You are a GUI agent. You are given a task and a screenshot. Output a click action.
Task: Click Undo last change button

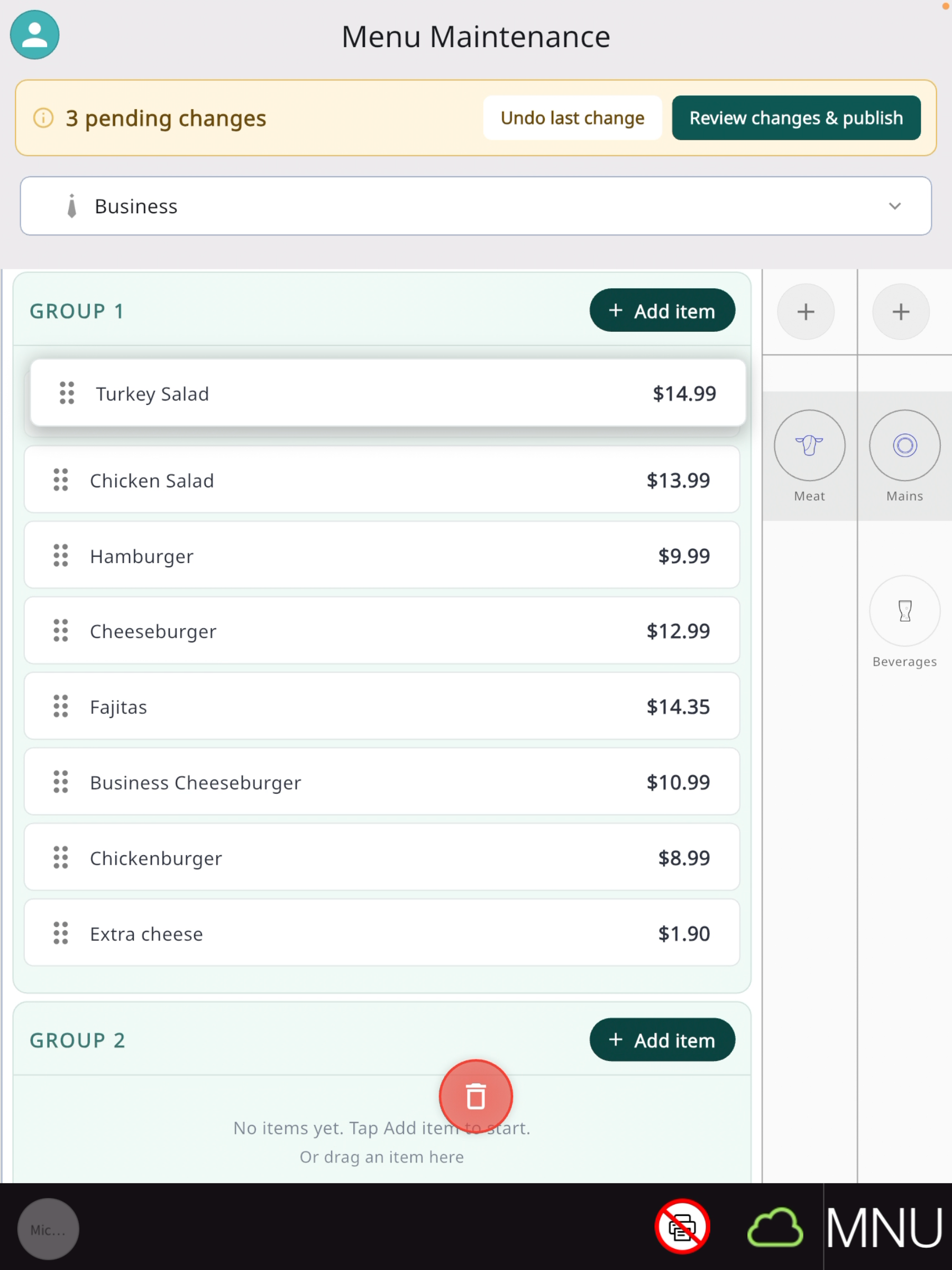[x=572, y=117]
